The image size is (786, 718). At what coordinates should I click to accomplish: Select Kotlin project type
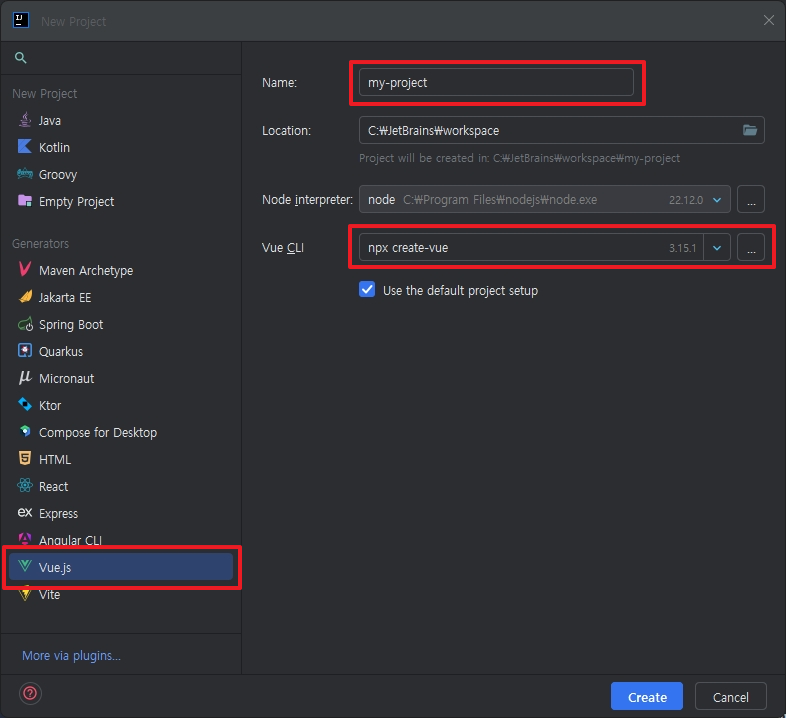[121, 147]
